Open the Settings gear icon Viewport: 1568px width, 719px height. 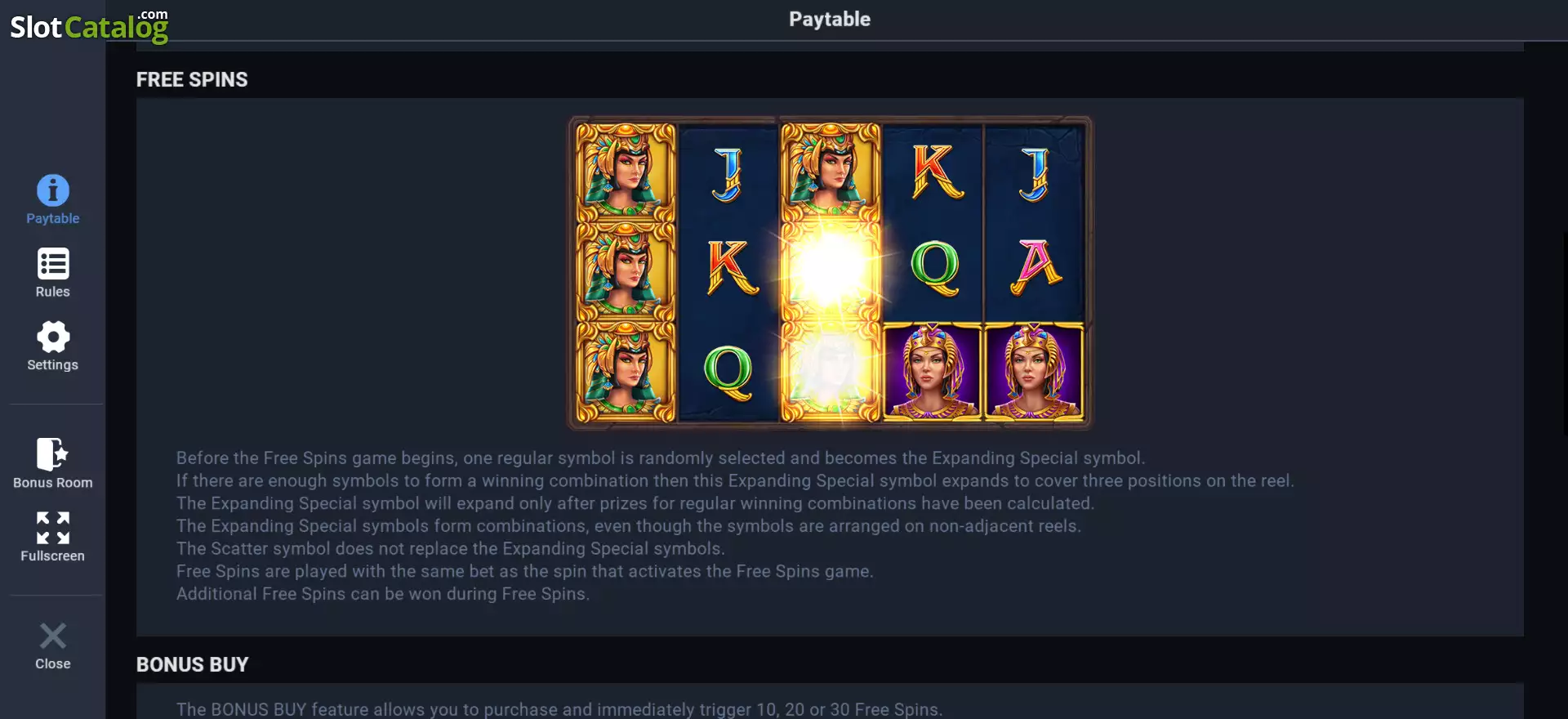click(x=53, y=337)
